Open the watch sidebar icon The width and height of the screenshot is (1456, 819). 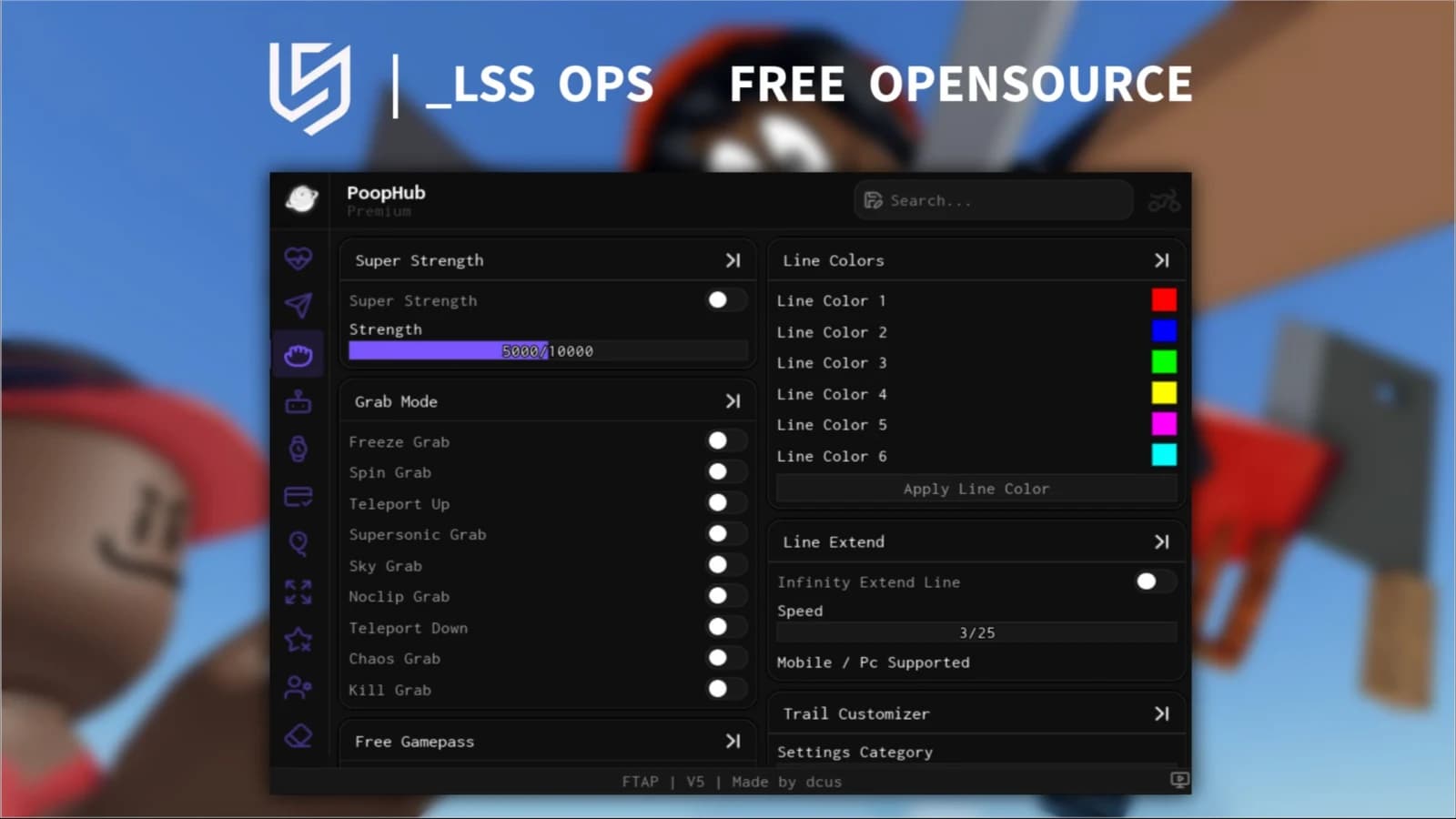tap(298, 449)
